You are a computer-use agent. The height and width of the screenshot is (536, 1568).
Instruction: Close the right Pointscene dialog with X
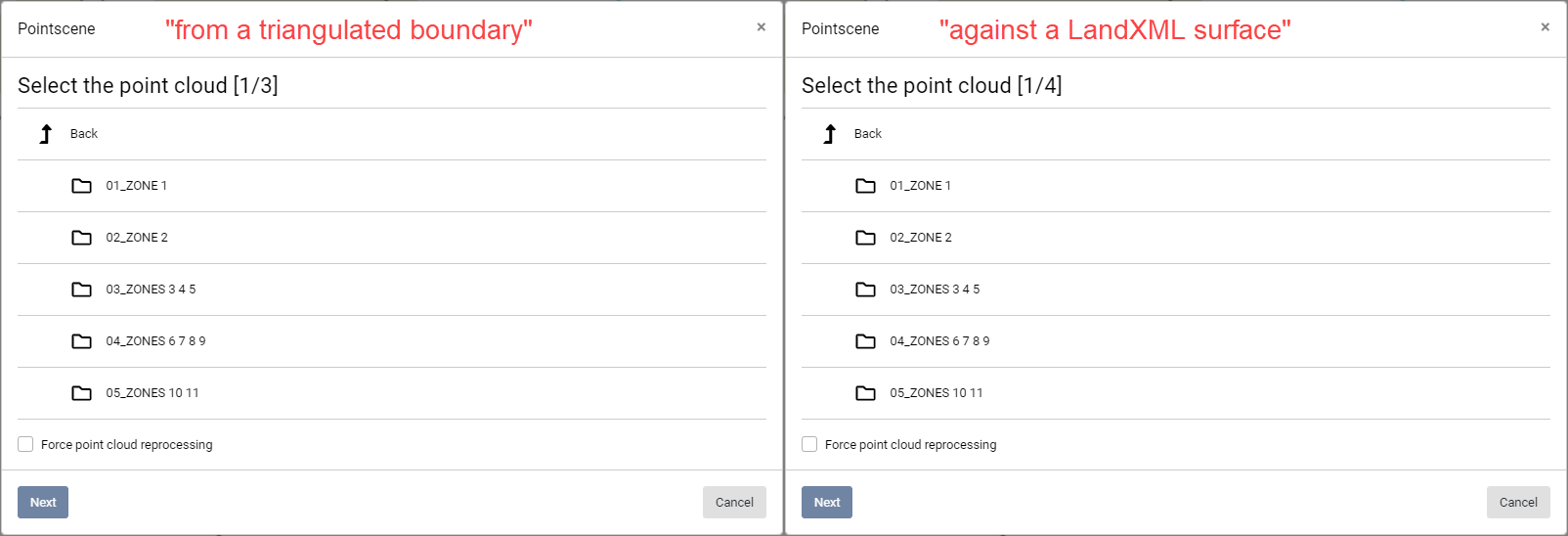pos(1546,27)
